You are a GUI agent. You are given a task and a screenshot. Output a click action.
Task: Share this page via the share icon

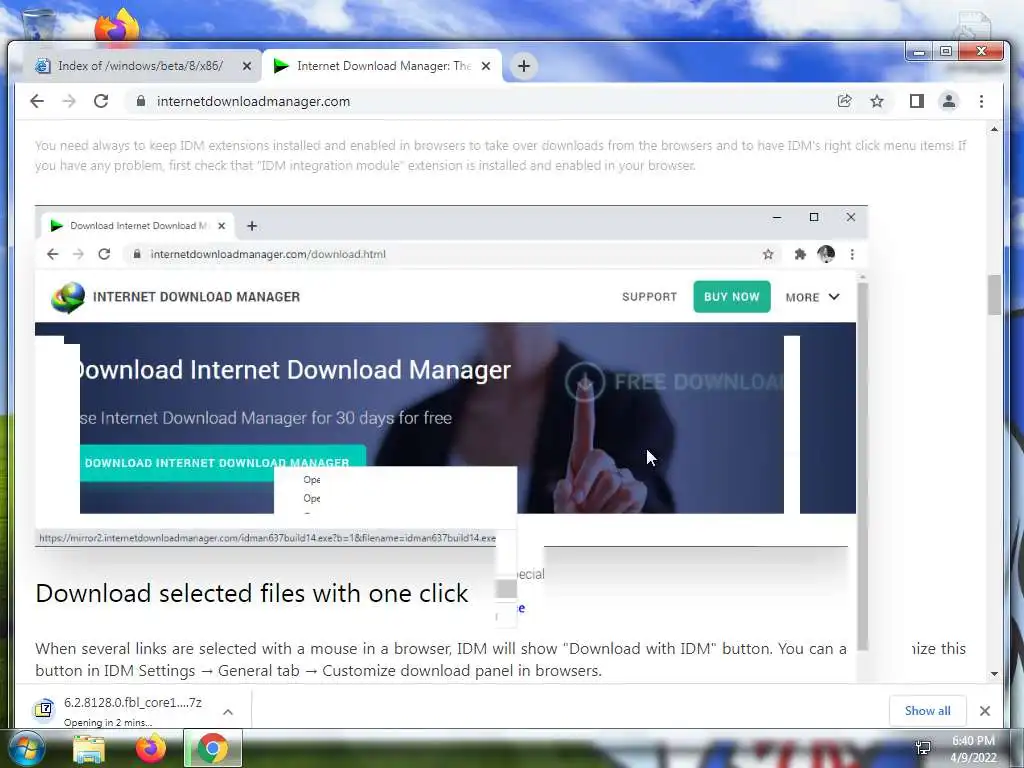[844, 101]
